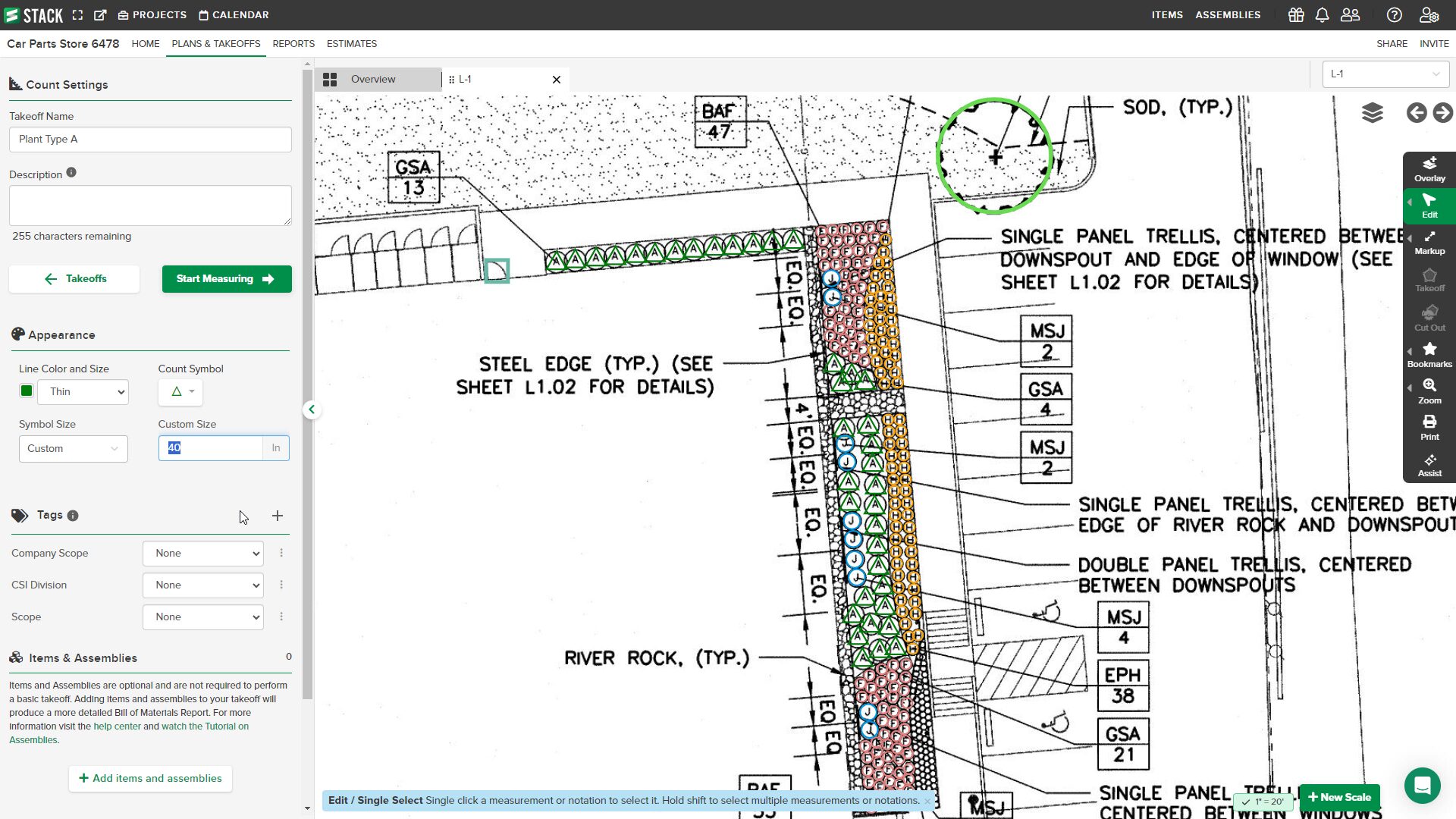Click the Print icon

(x=1429, y=427)
